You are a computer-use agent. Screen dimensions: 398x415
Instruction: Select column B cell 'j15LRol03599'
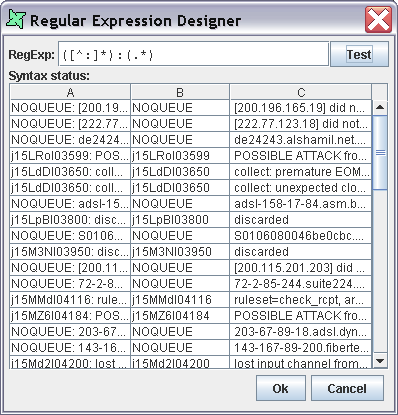coord(180,156)
